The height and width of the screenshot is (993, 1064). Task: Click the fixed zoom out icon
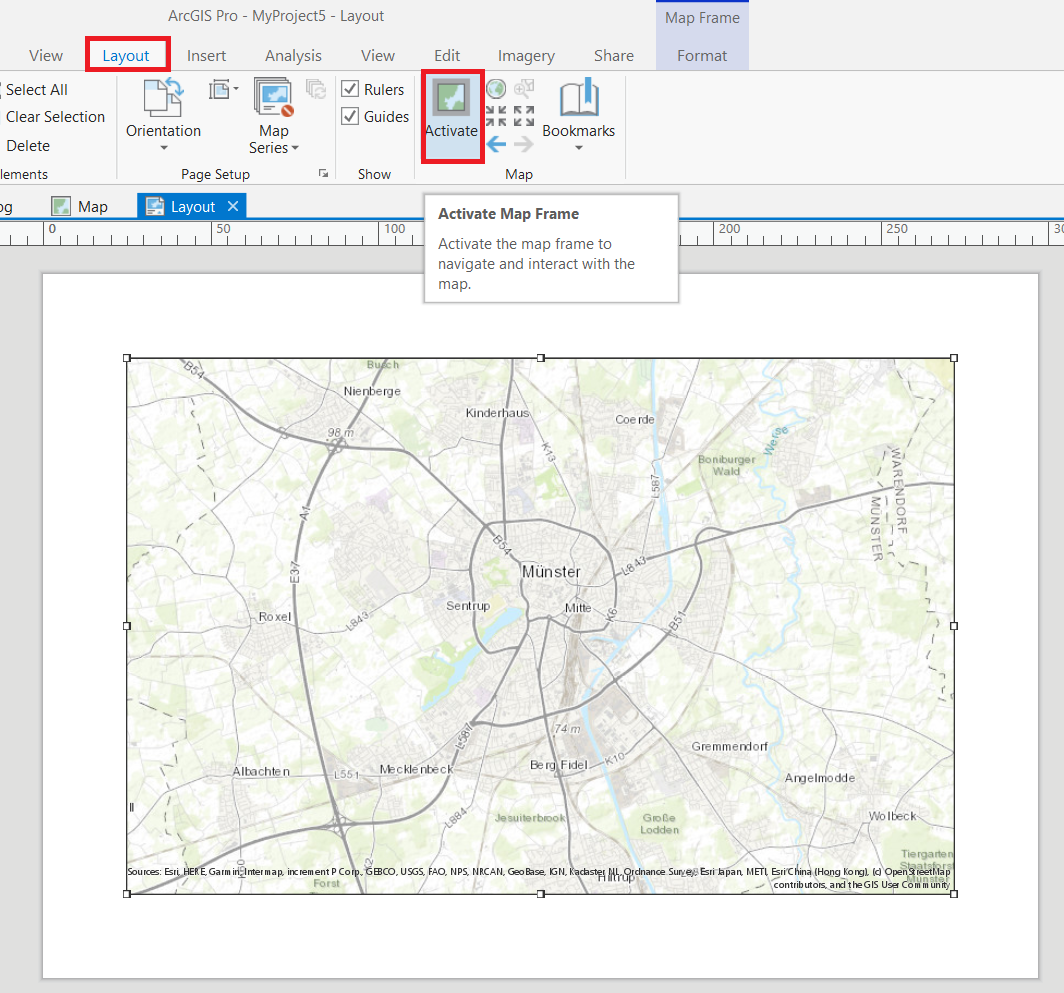524,116
